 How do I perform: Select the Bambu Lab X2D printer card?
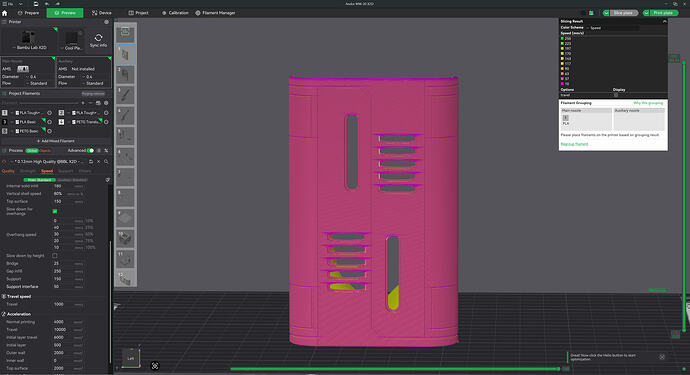[x=29, y=40]
